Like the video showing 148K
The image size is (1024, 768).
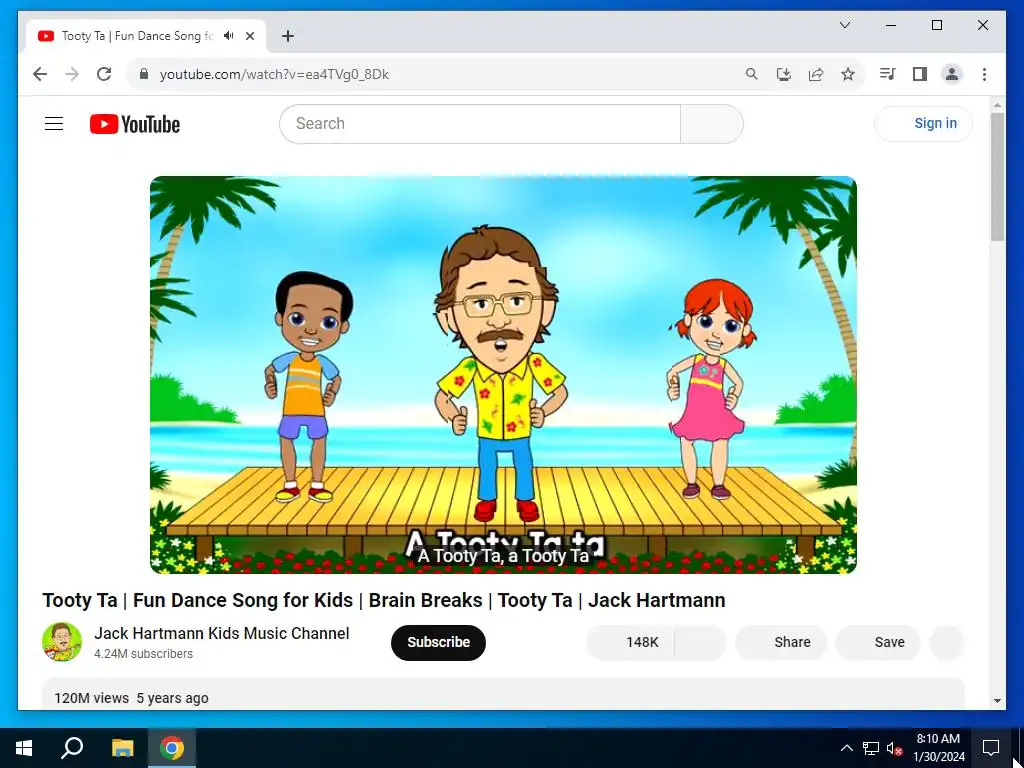(x=631, y=643)
